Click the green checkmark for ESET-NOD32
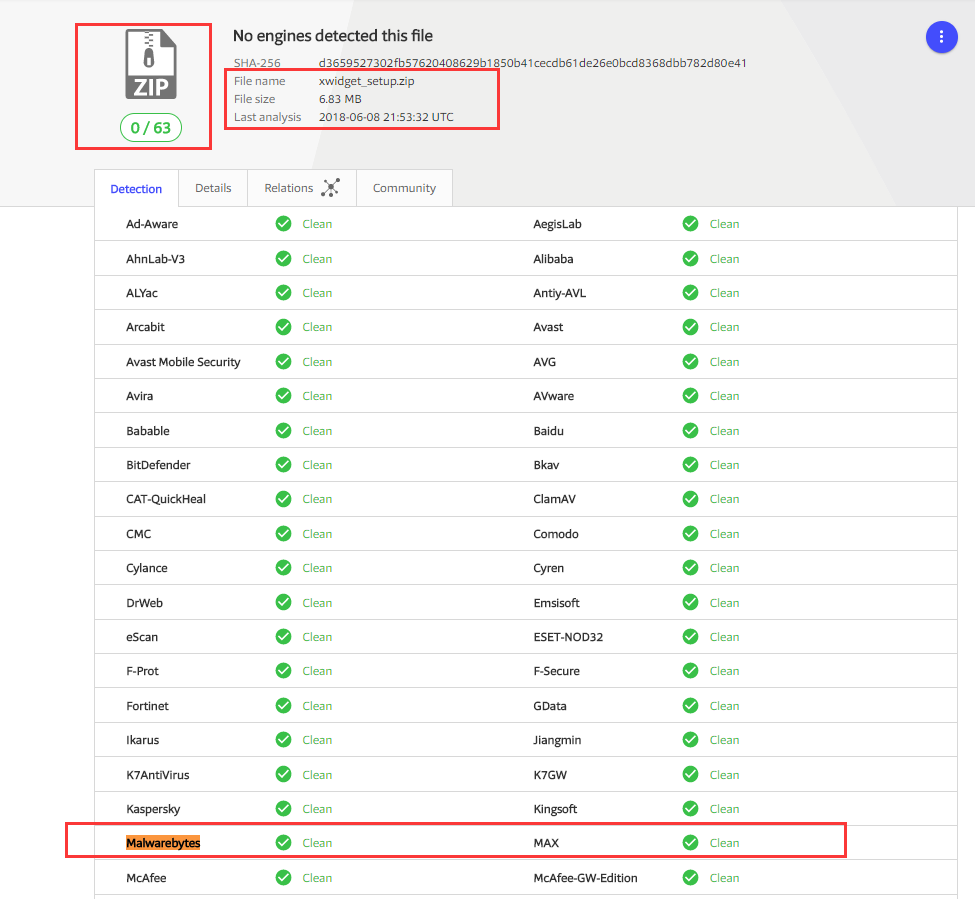Viewport: 975px width, 899px height. (x=690, y=637)
